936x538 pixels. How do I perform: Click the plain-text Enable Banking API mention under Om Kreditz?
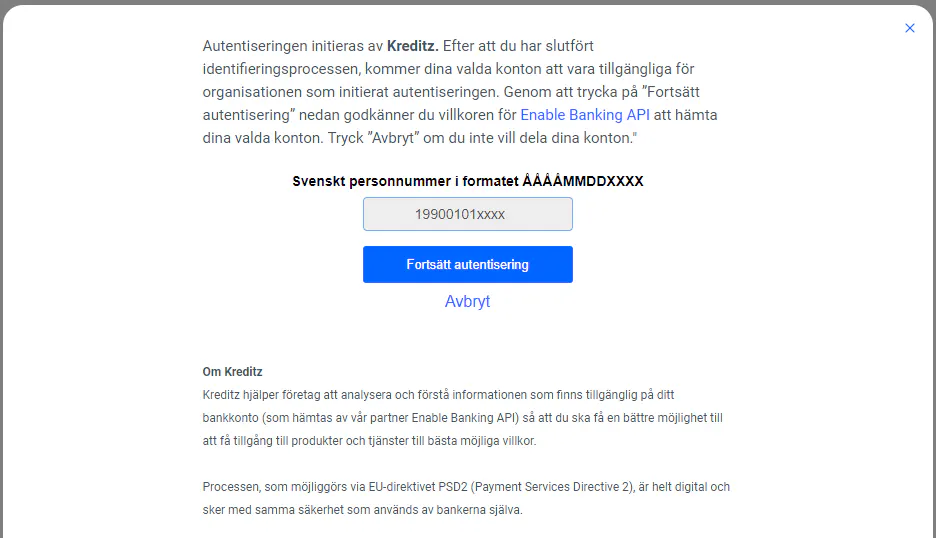[x=463, y=418]
